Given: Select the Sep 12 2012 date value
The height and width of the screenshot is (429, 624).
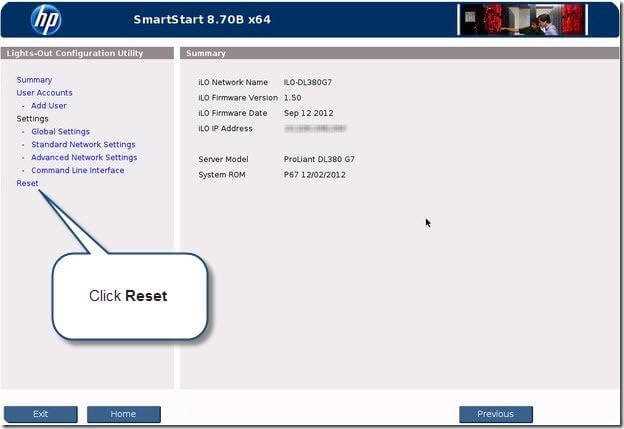Looking at the screenshot, I should click(x=308, y=113).
